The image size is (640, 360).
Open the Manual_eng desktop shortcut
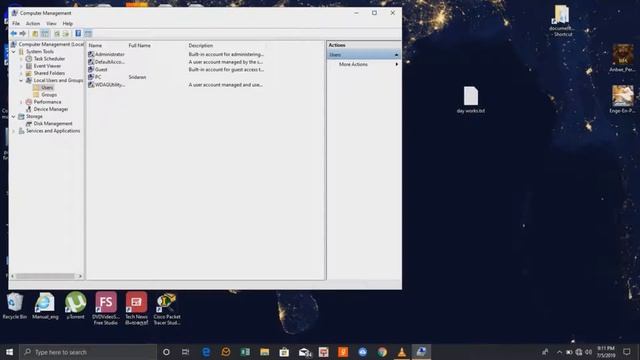(x=45, y=306)
